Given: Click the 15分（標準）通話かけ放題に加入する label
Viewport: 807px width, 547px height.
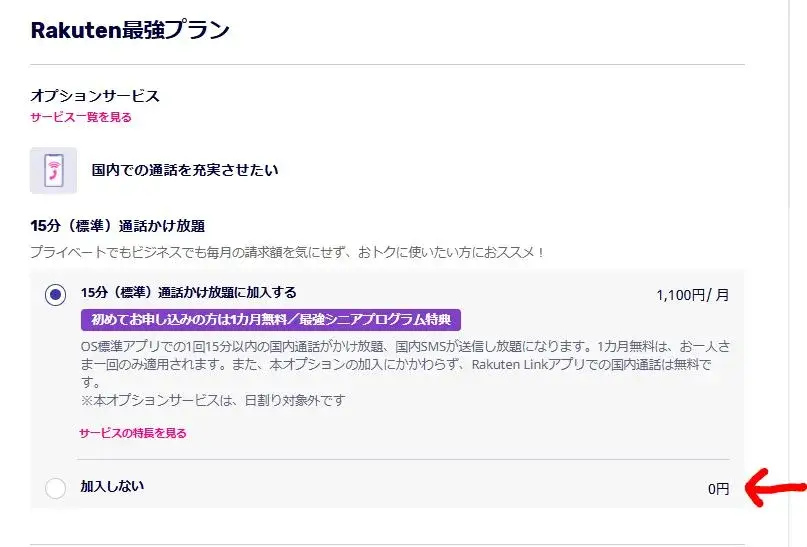Looking at the screenshot, I should coord(189,292).
